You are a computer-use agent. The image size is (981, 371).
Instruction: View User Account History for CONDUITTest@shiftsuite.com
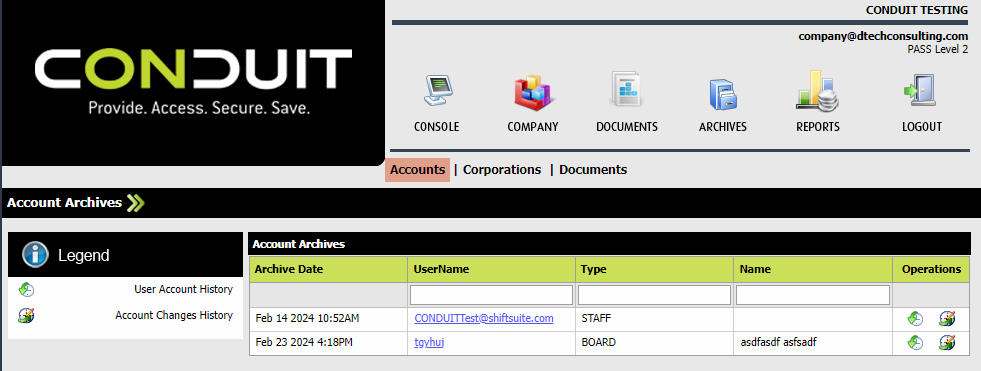[x=915, y=319]
